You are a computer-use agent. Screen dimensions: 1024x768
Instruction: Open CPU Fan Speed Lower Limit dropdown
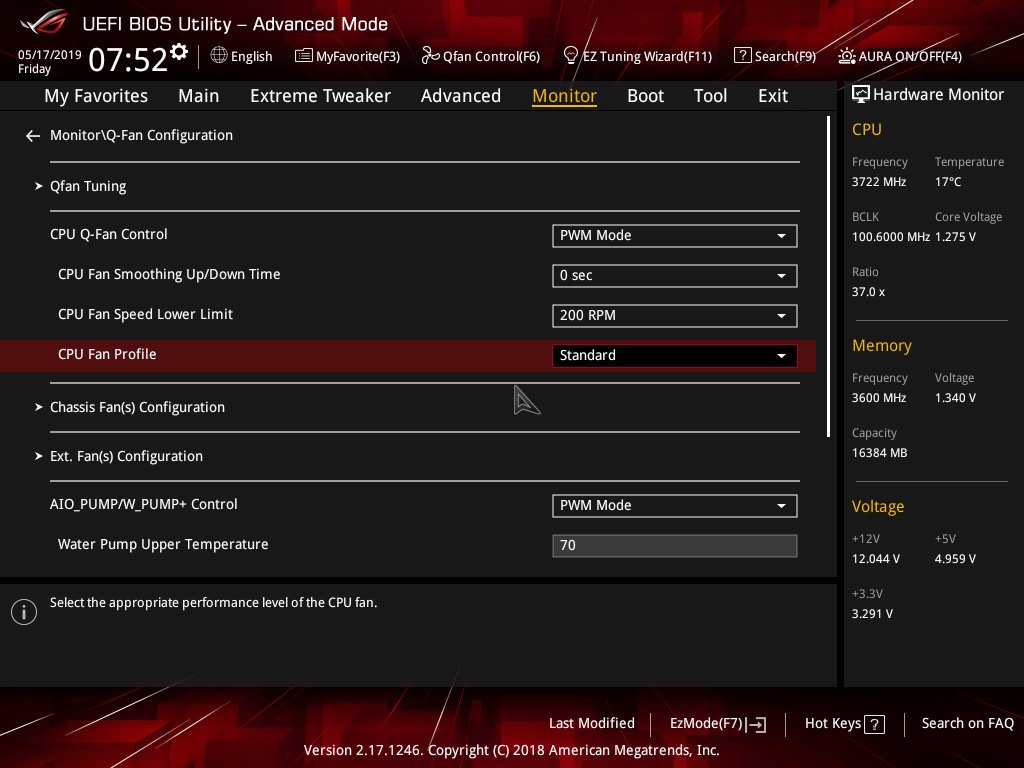675,315
